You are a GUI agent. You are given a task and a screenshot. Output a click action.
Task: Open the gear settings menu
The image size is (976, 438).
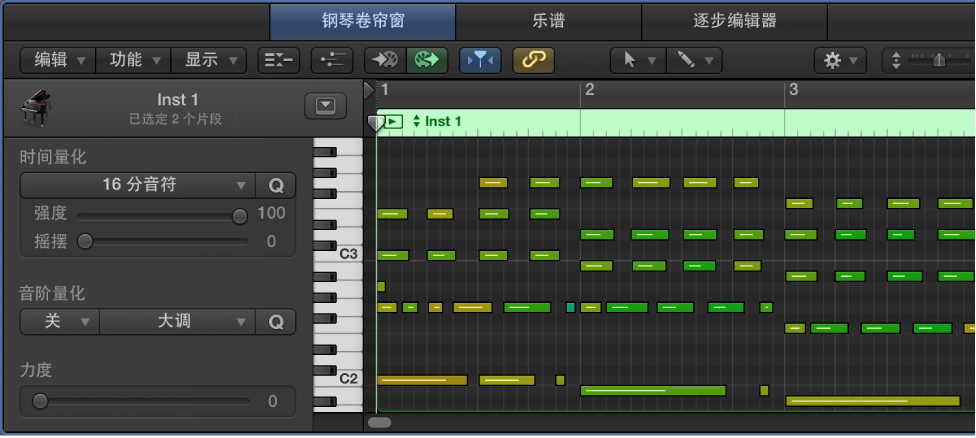[840, 60]
